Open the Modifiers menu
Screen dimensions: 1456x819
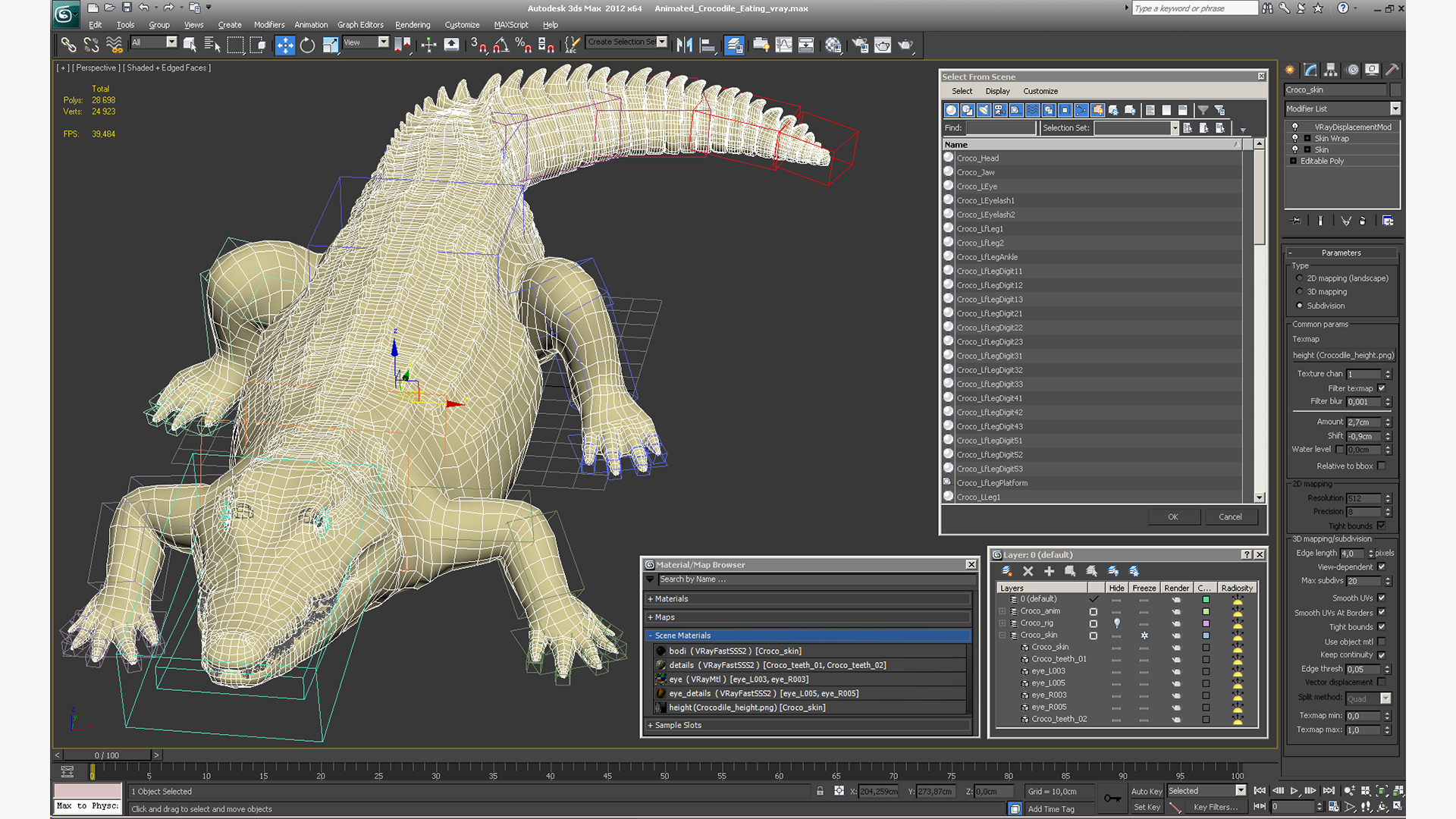(268, 25)
